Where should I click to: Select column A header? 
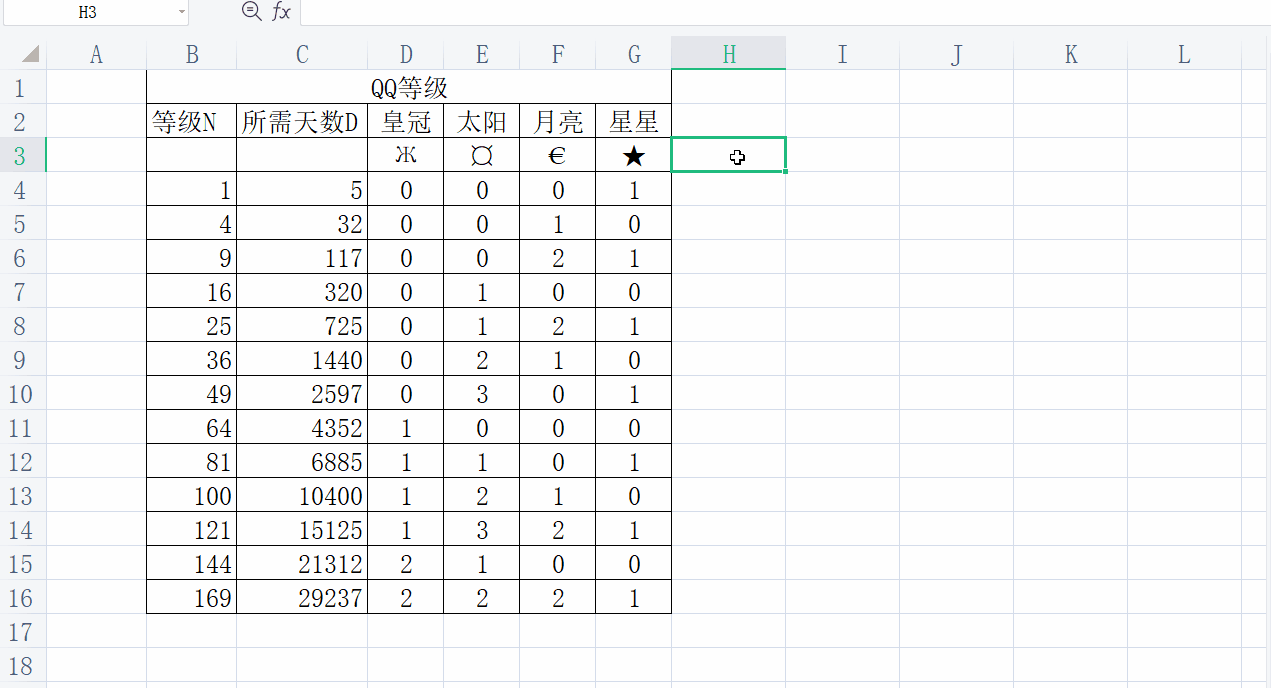[96, 54]
